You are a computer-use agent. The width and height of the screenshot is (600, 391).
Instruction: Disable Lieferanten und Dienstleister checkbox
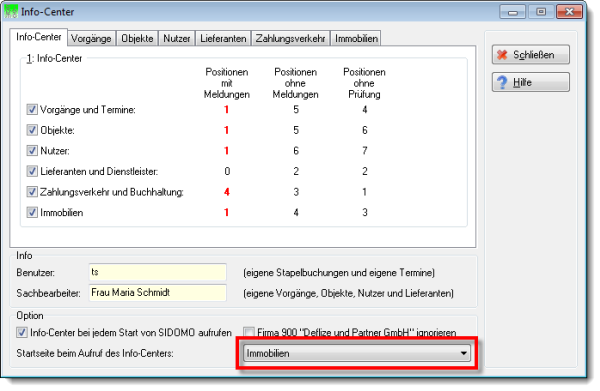point(32,171)
